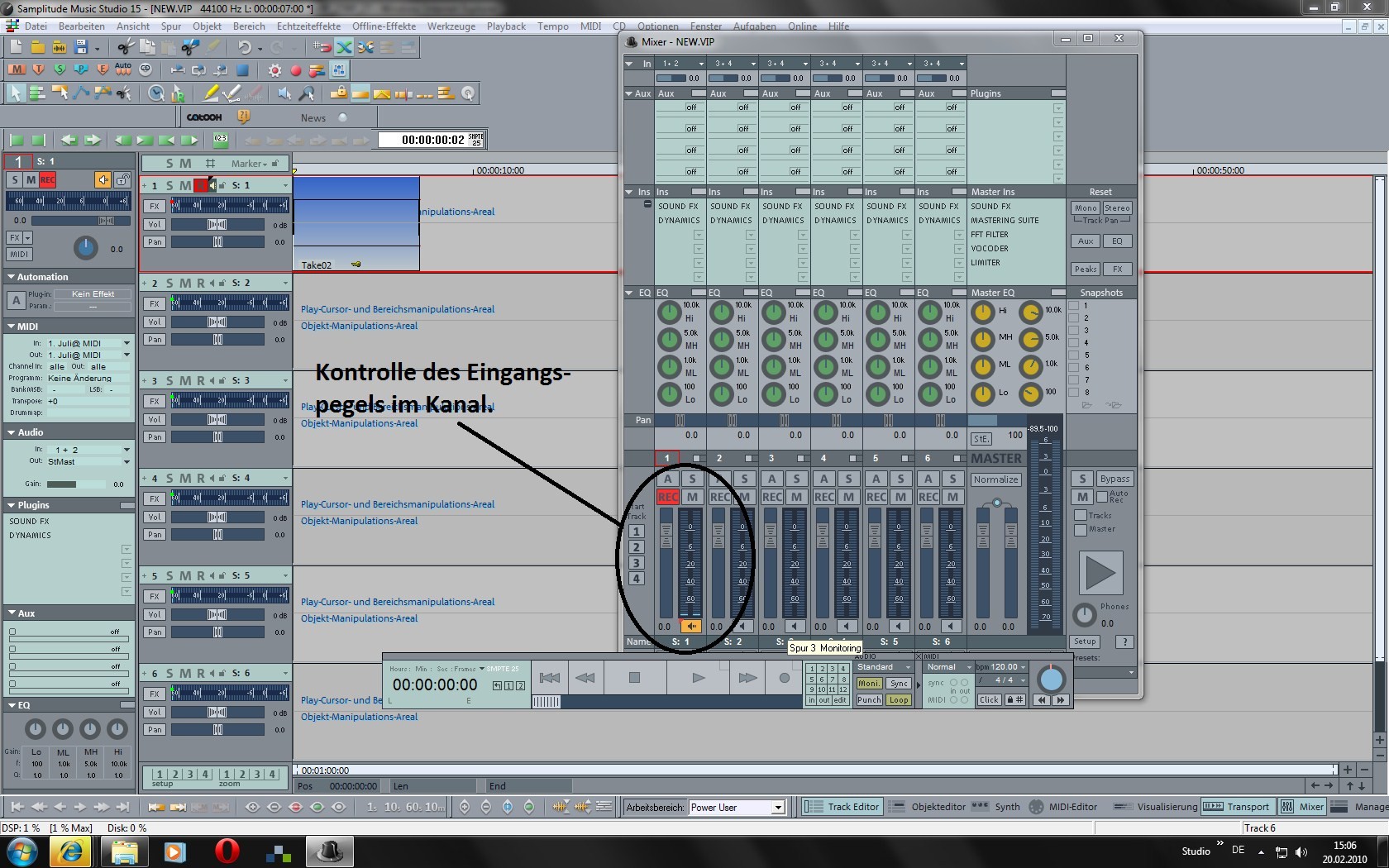Click the Mono button in mixer
This screenshot has height=868, width=1389.
click(1086, 208)
